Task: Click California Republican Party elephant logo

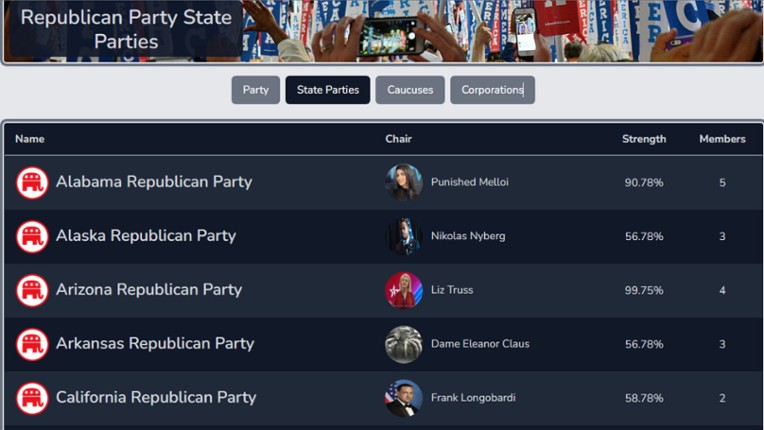Action: [32, 398]
